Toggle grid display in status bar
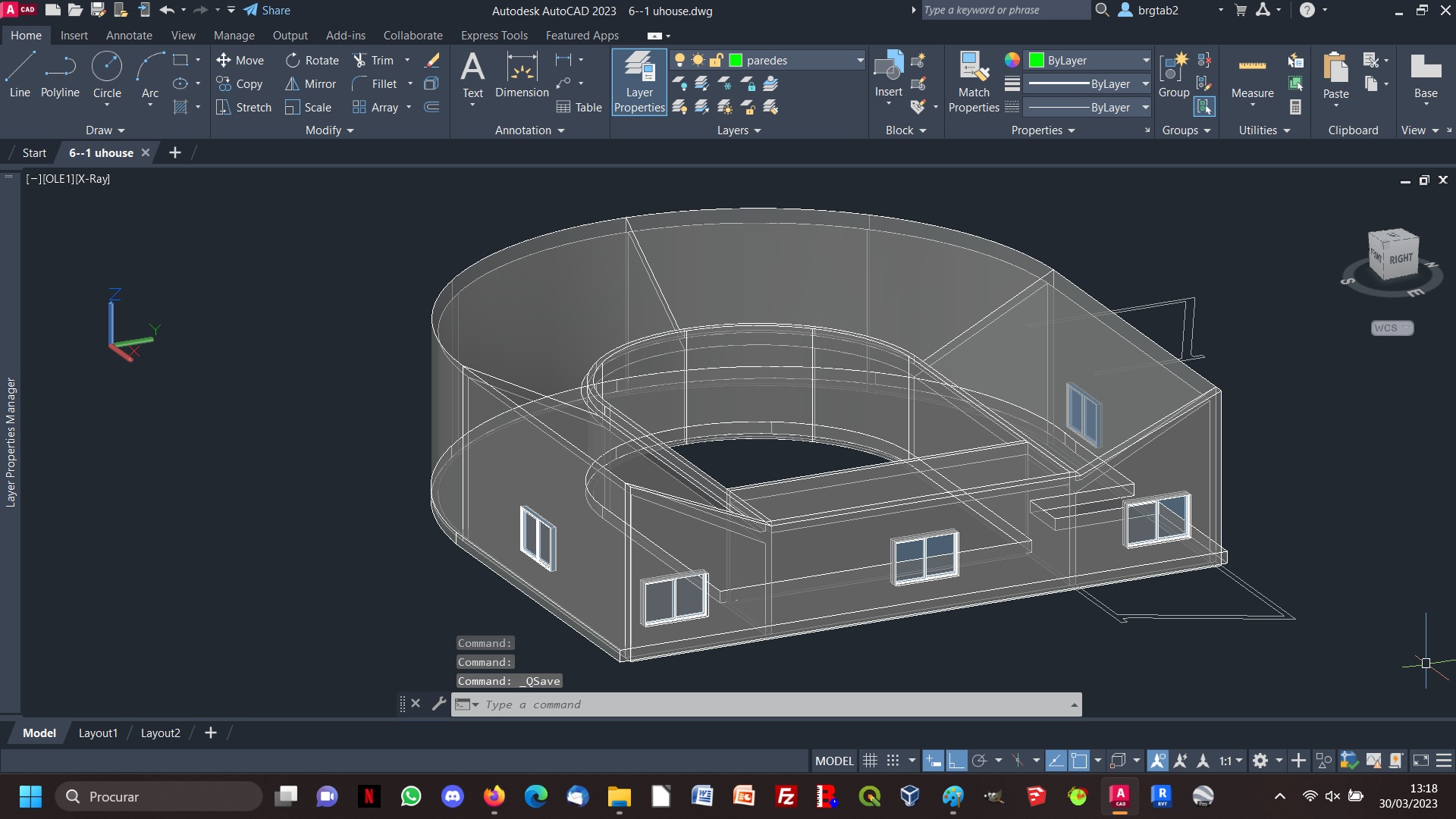1456x819 pixels. (x=870, y=761)
